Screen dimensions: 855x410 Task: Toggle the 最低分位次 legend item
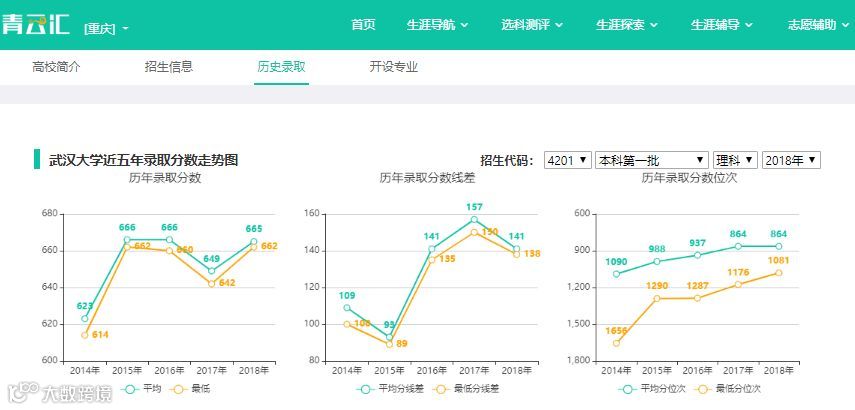click(x=728, y=389)
